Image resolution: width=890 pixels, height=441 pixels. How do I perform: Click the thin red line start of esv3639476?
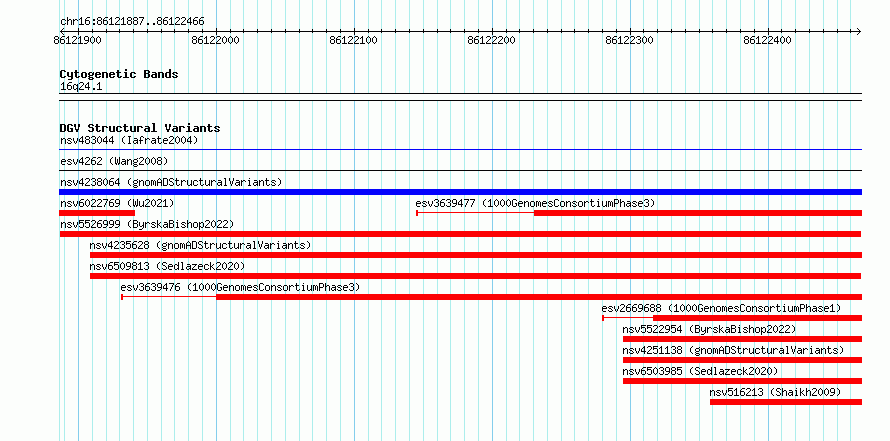pos(169,297)
